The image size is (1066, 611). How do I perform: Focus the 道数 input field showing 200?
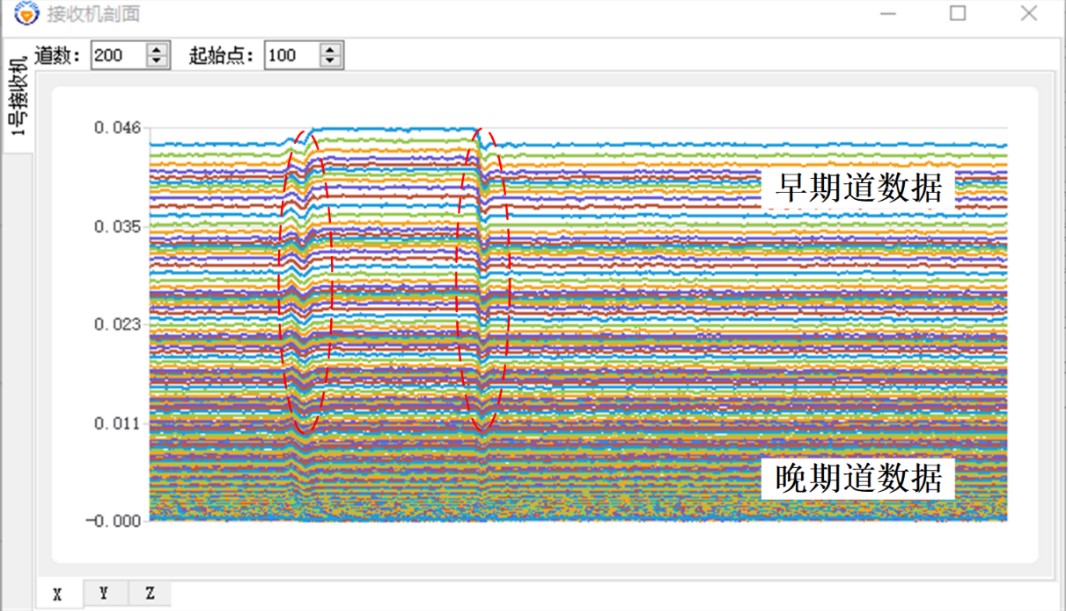[119, 55]
